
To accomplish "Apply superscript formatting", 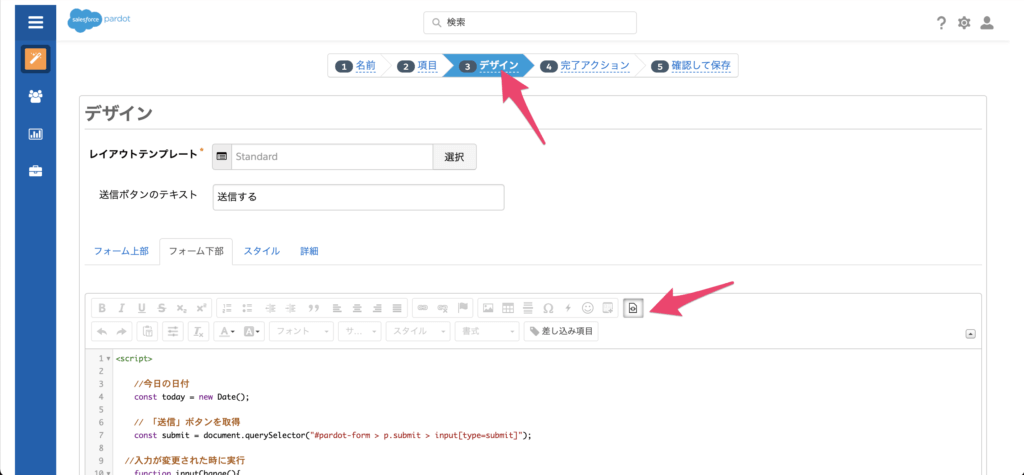I will click(201, 308).
